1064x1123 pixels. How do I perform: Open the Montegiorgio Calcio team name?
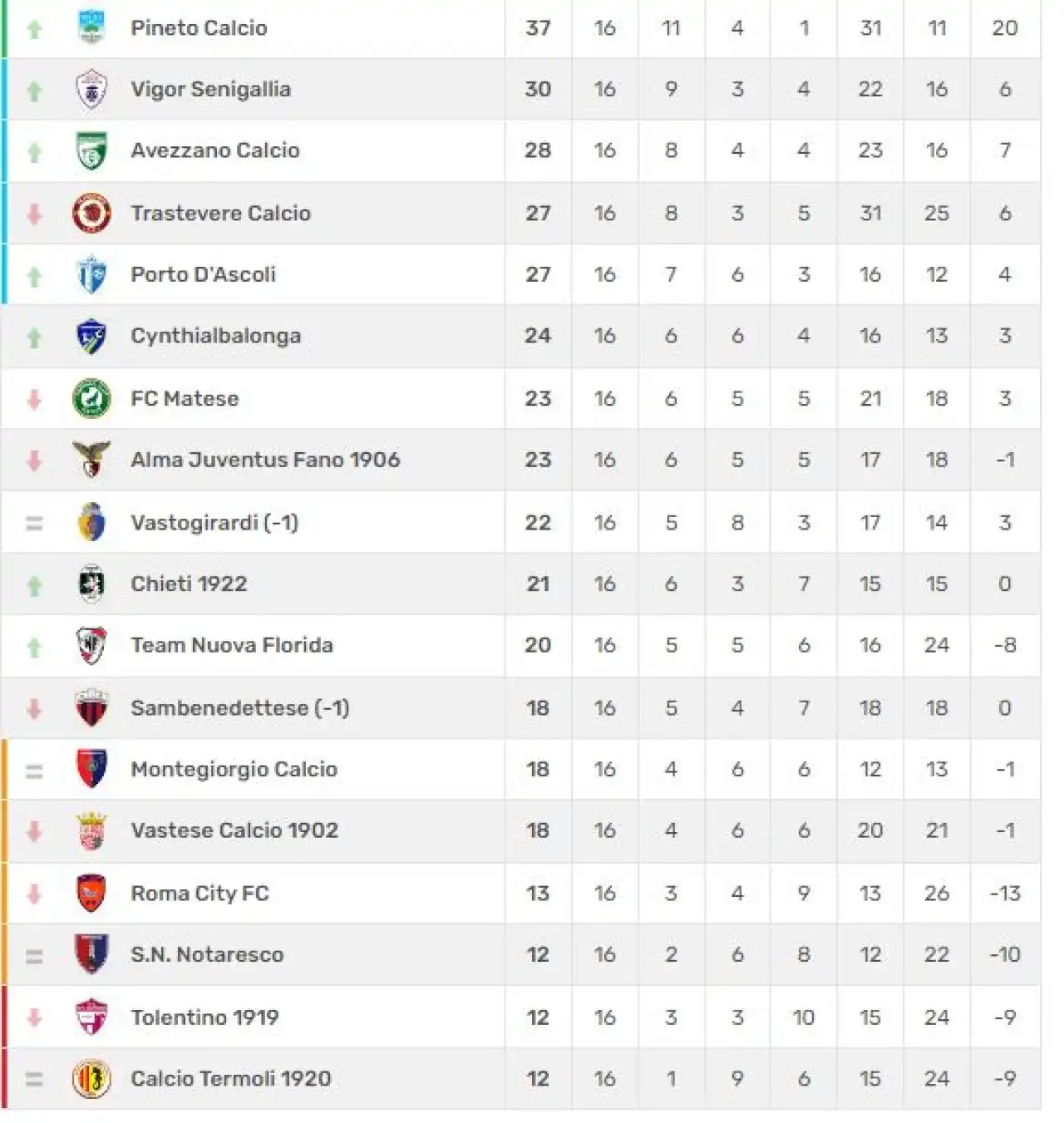point(234,769)
